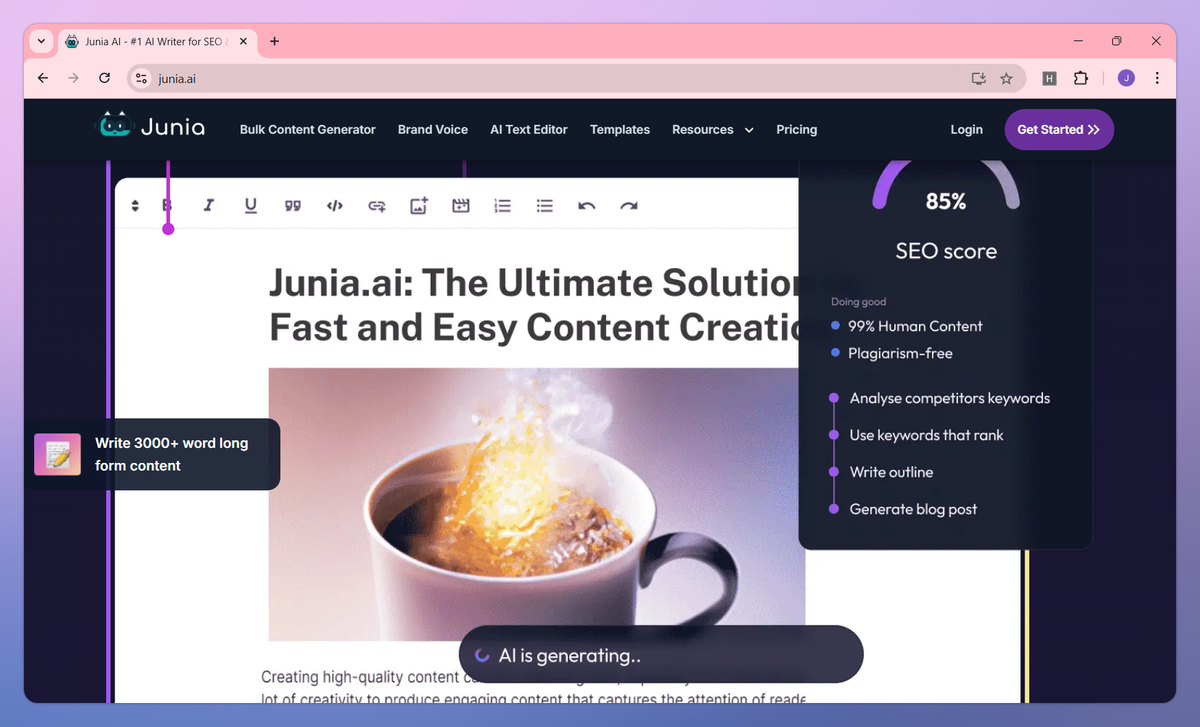Open the H browser extension

[x=1049, y=78]
